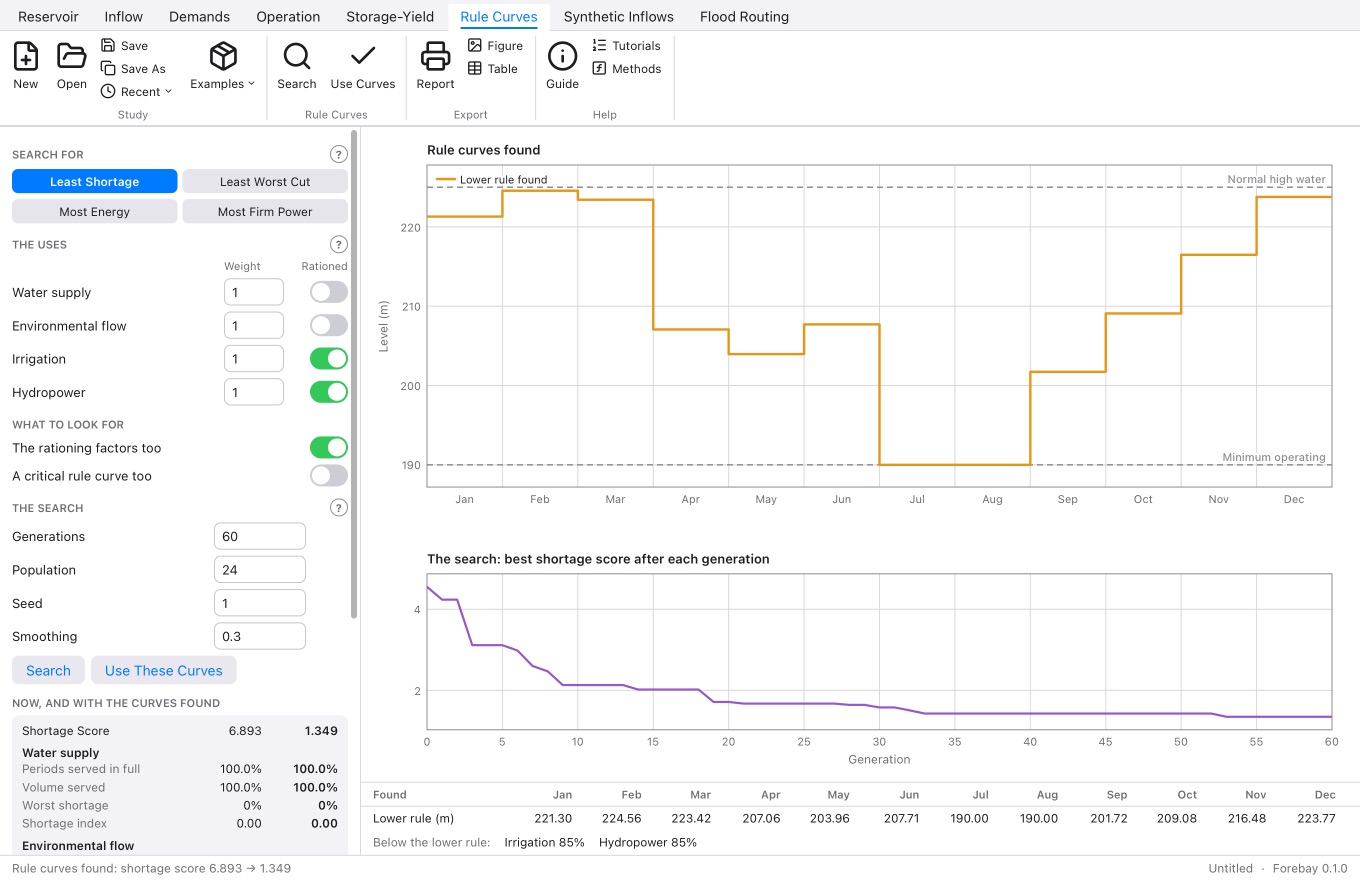
Task: Click Save As in the Study group
Action: (134, 69)
